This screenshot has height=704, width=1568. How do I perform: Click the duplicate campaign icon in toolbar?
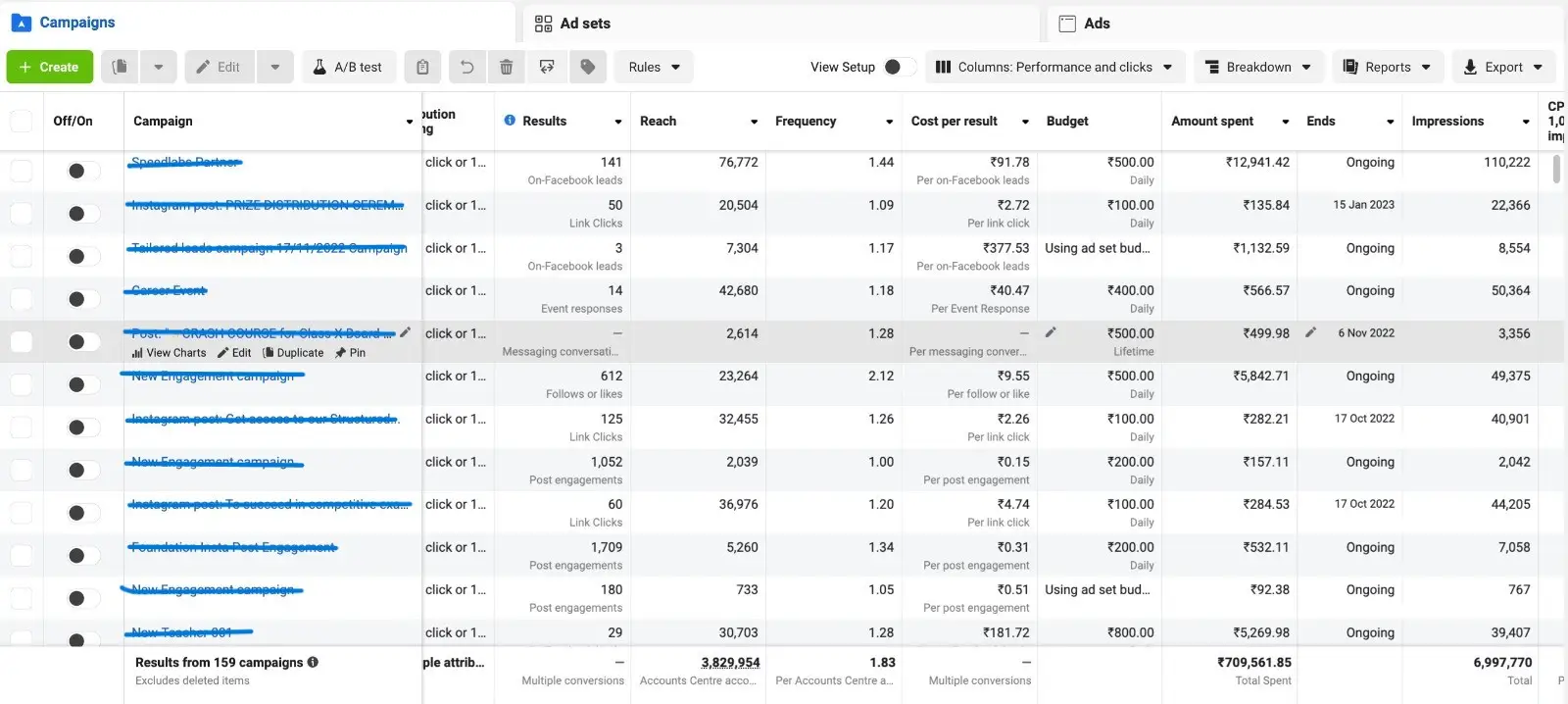[120, 67]
